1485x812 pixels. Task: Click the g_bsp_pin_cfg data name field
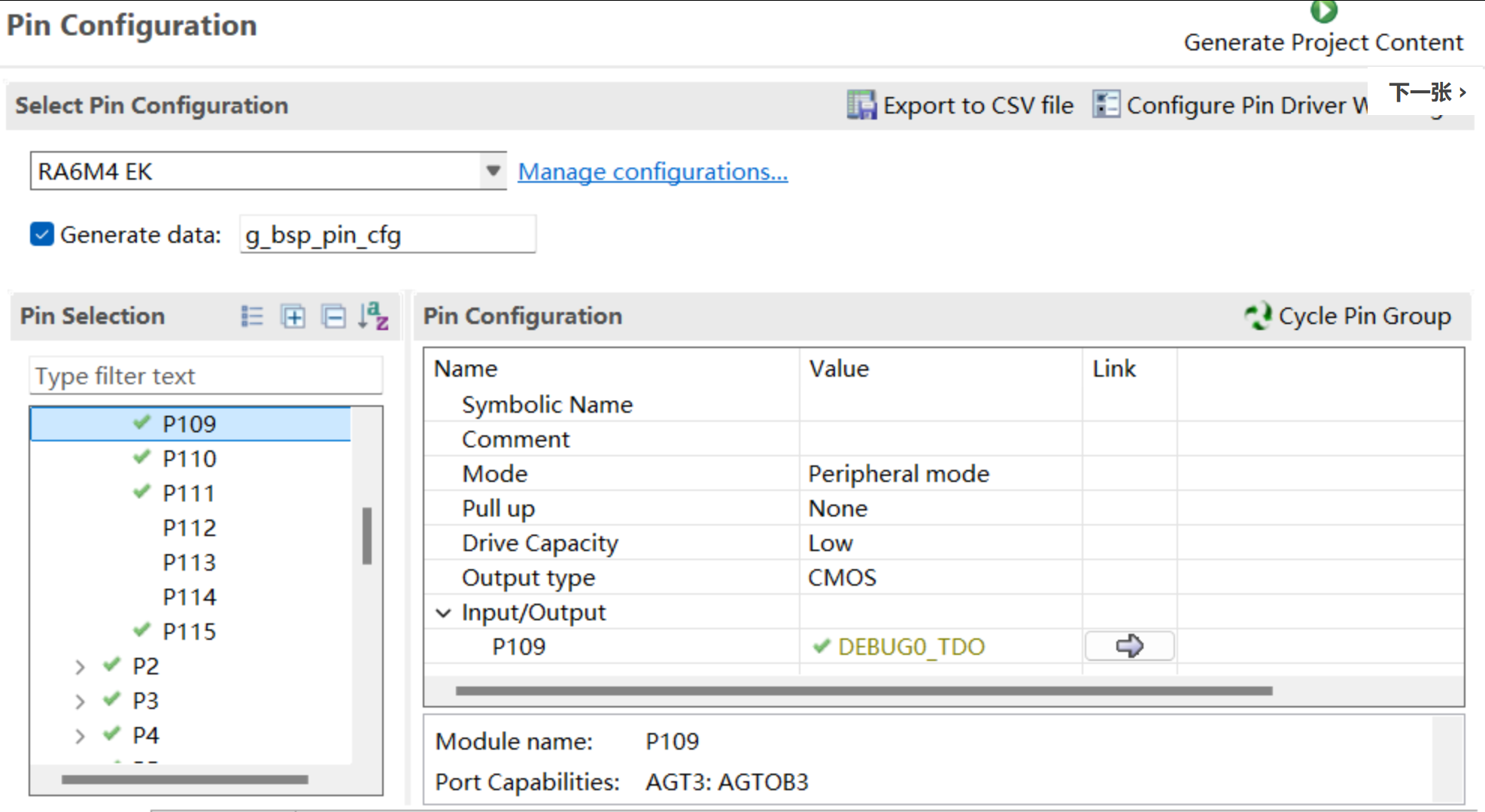387,235
